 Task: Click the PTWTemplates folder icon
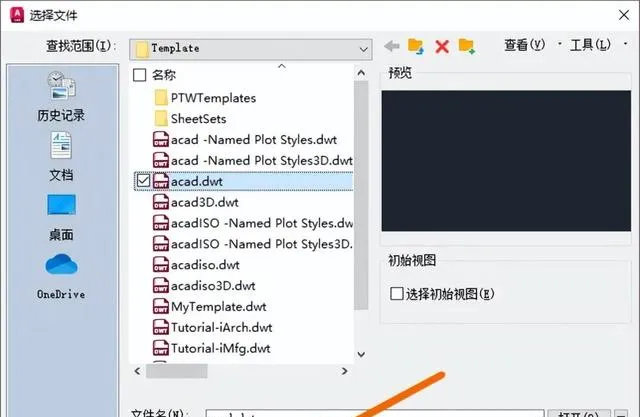(x=161, y=98)
